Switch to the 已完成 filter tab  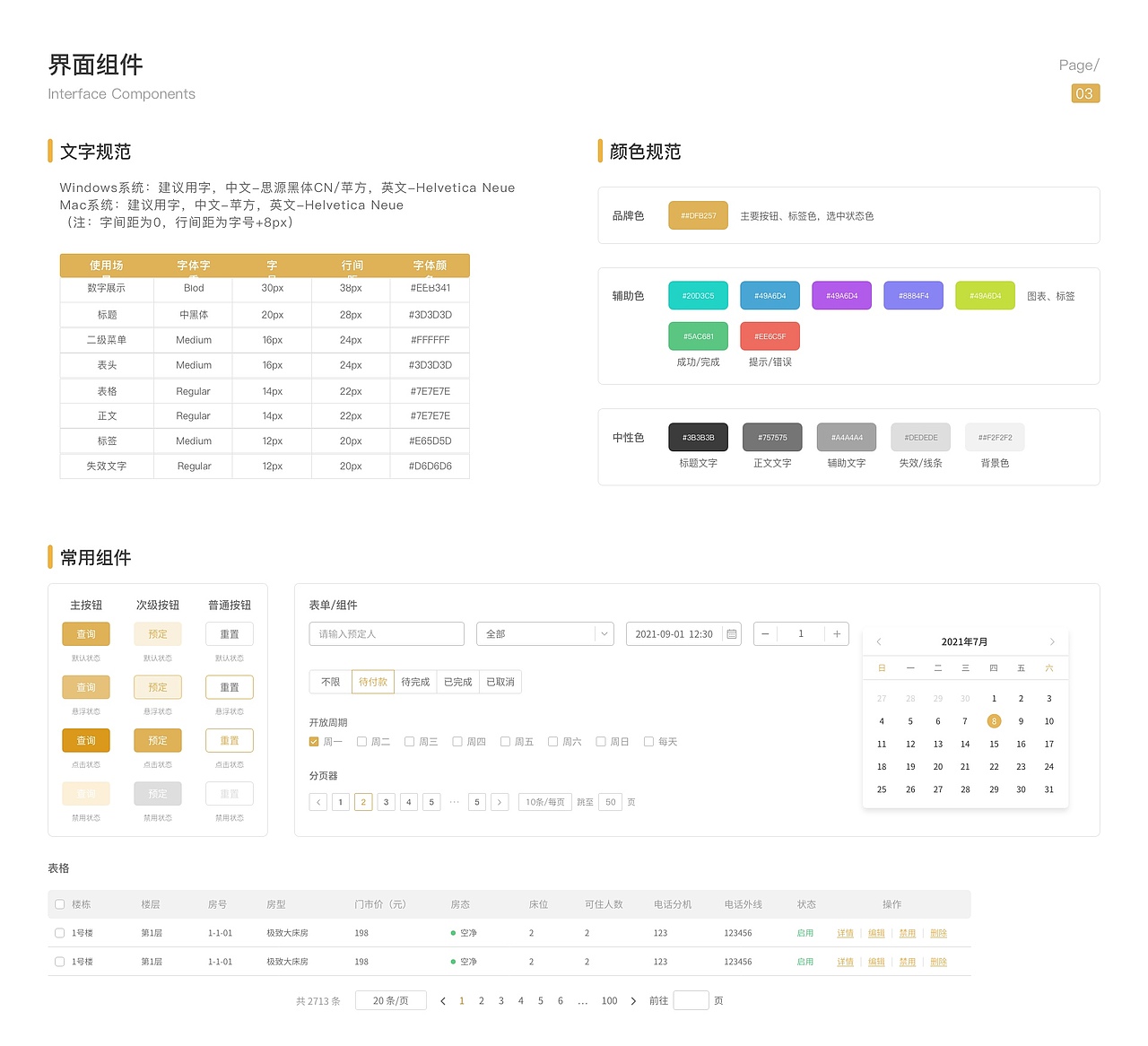(457, 682)
